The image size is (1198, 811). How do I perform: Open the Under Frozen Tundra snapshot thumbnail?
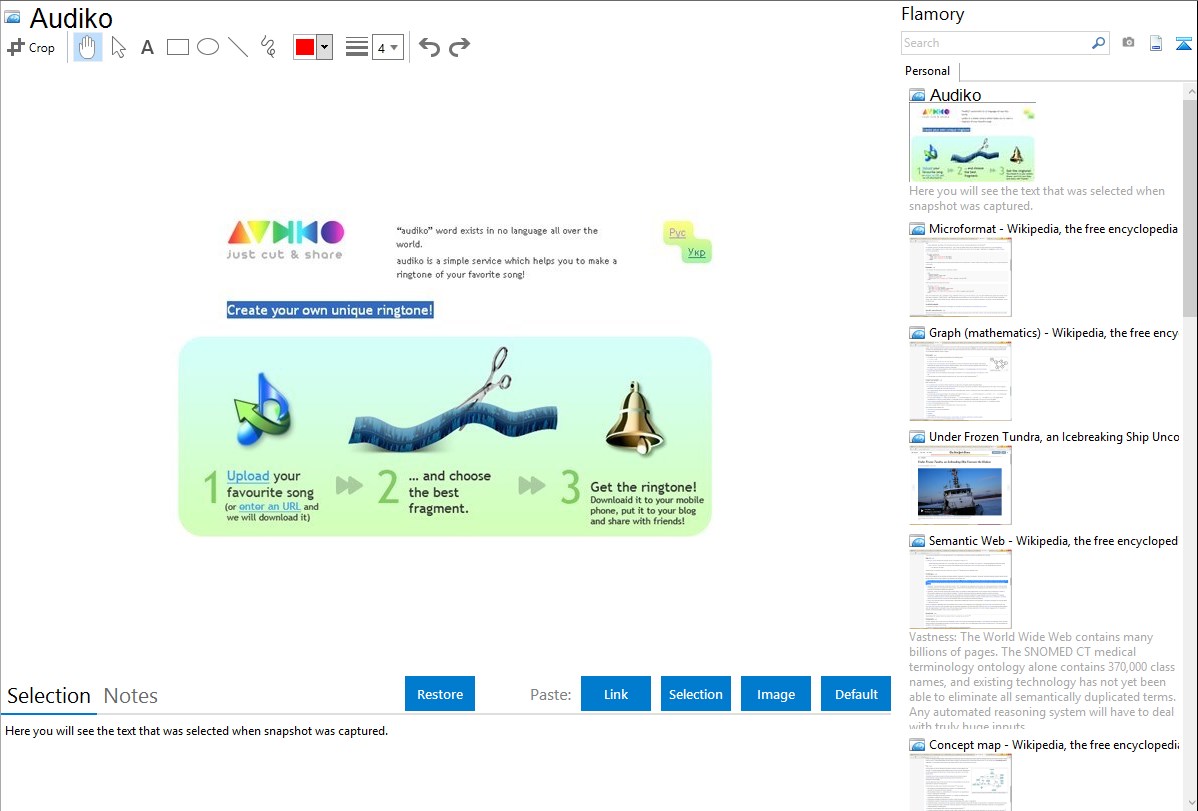[960, 485]
